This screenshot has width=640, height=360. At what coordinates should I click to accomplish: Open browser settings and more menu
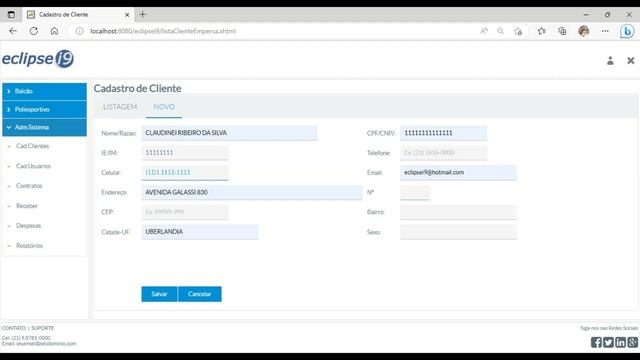pyautogui.click(x=605, y=31)
